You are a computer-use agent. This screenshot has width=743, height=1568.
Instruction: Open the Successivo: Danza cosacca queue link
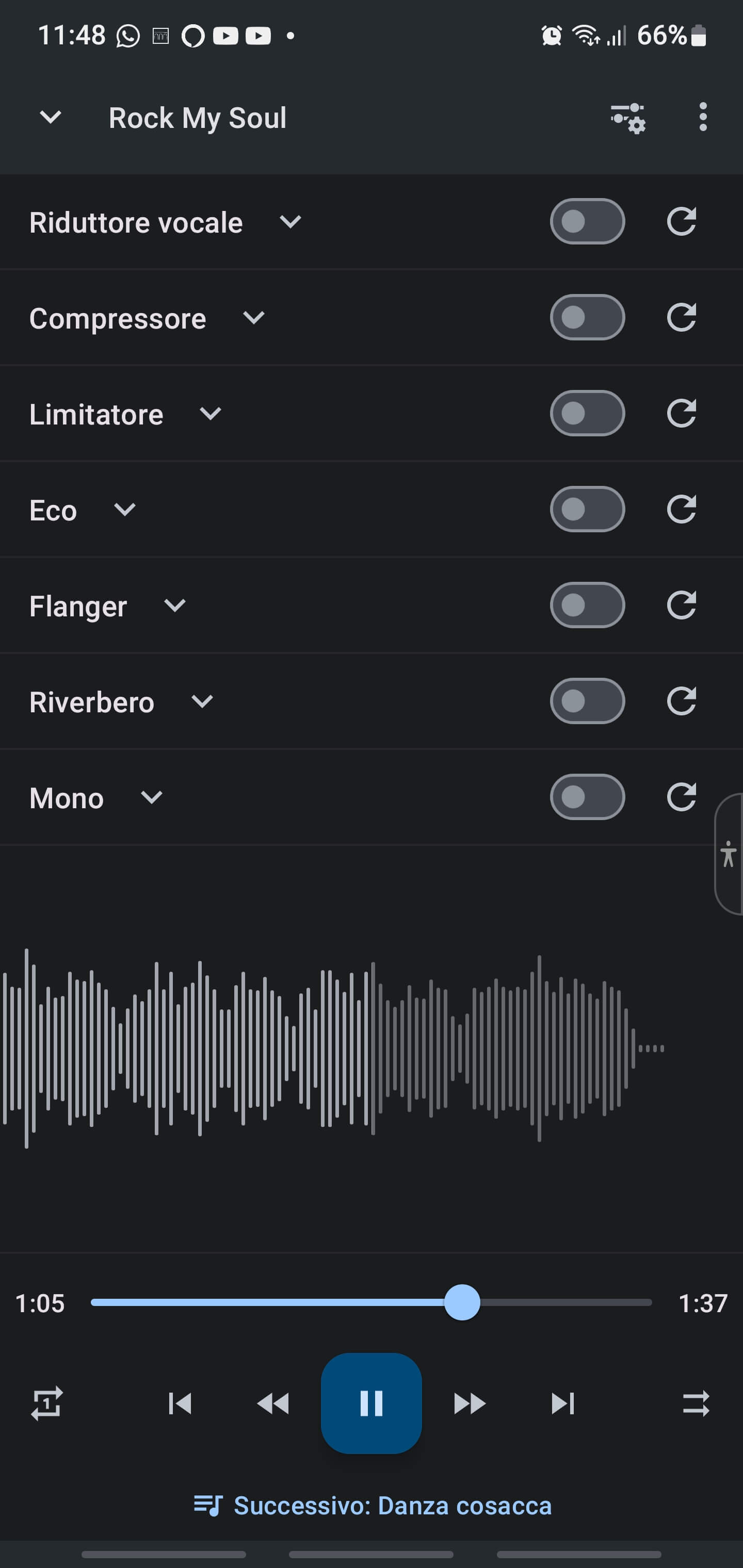click(373, 1505)
